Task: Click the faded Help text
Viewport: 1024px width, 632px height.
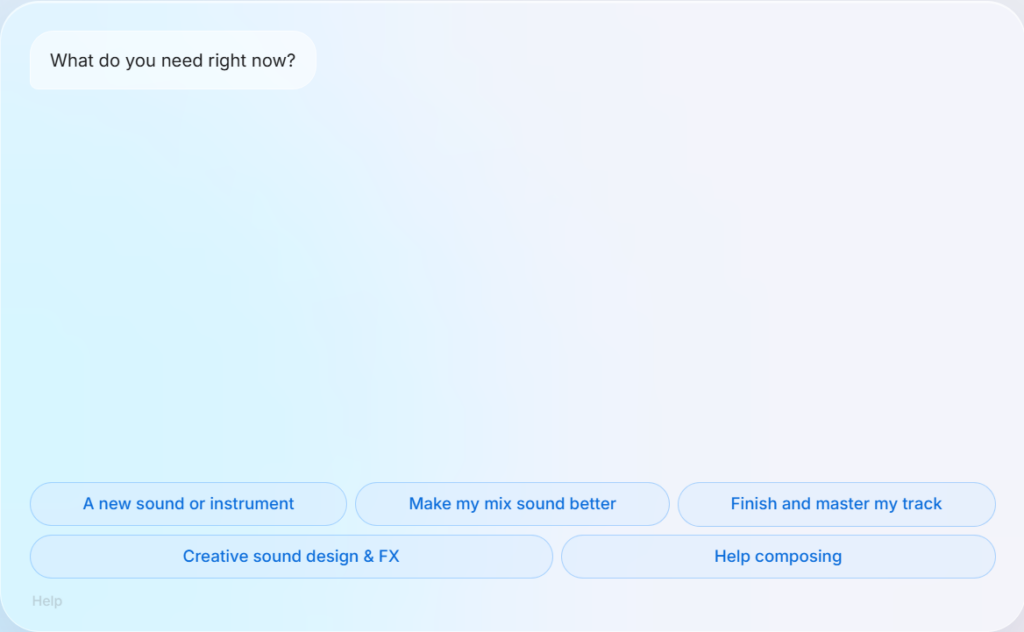Action: coord(47,601)
